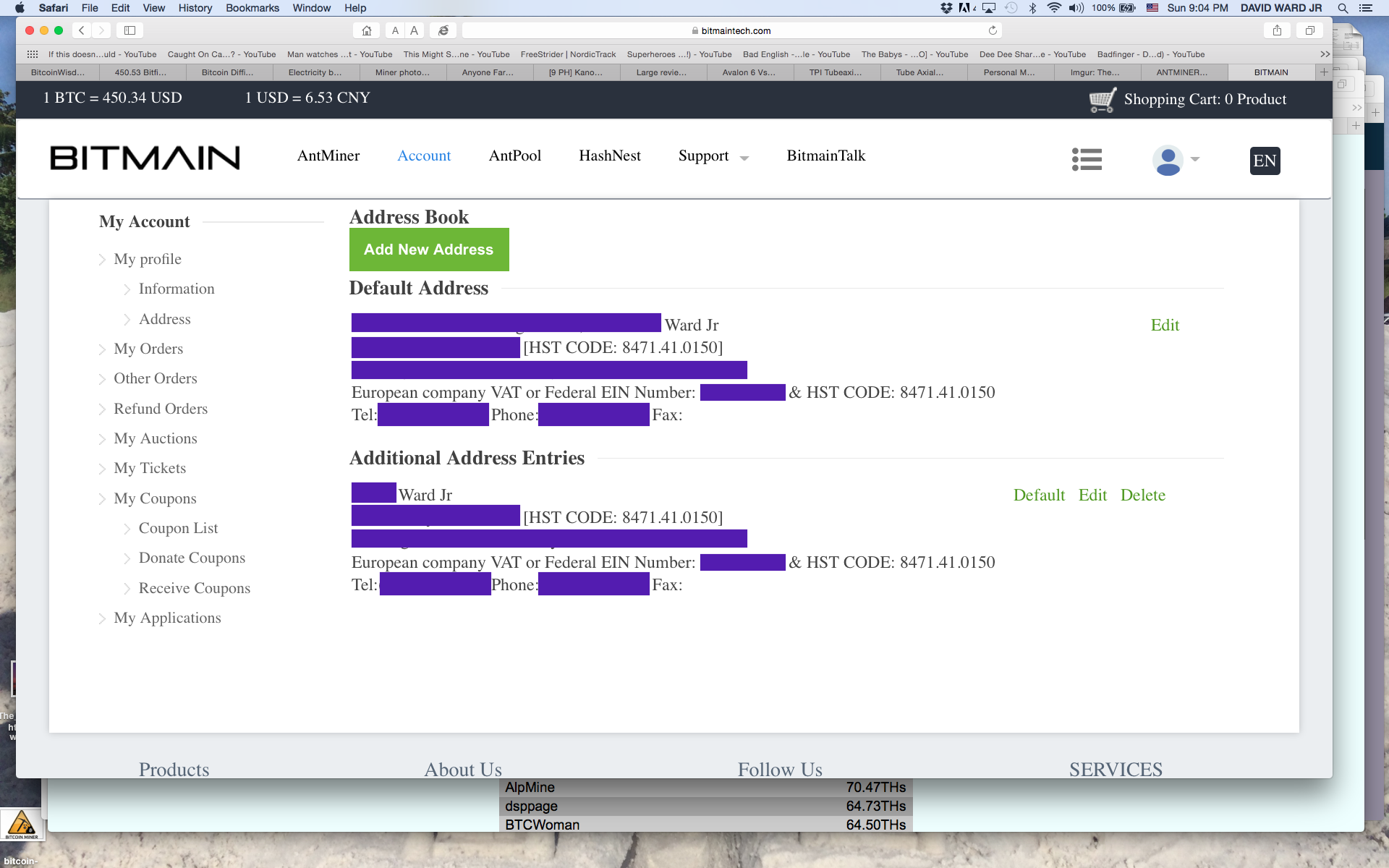Expand Refund Orders arrow in sidebar
This screenshot has width=1389, height=868.
tap(102, 409)
